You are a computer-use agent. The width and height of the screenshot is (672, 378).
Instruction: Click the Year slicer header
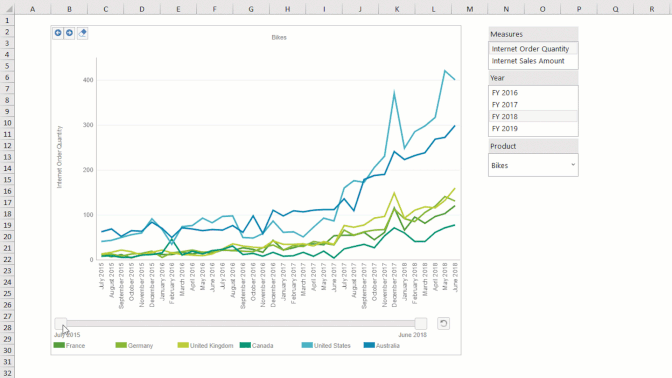(533, 78)
